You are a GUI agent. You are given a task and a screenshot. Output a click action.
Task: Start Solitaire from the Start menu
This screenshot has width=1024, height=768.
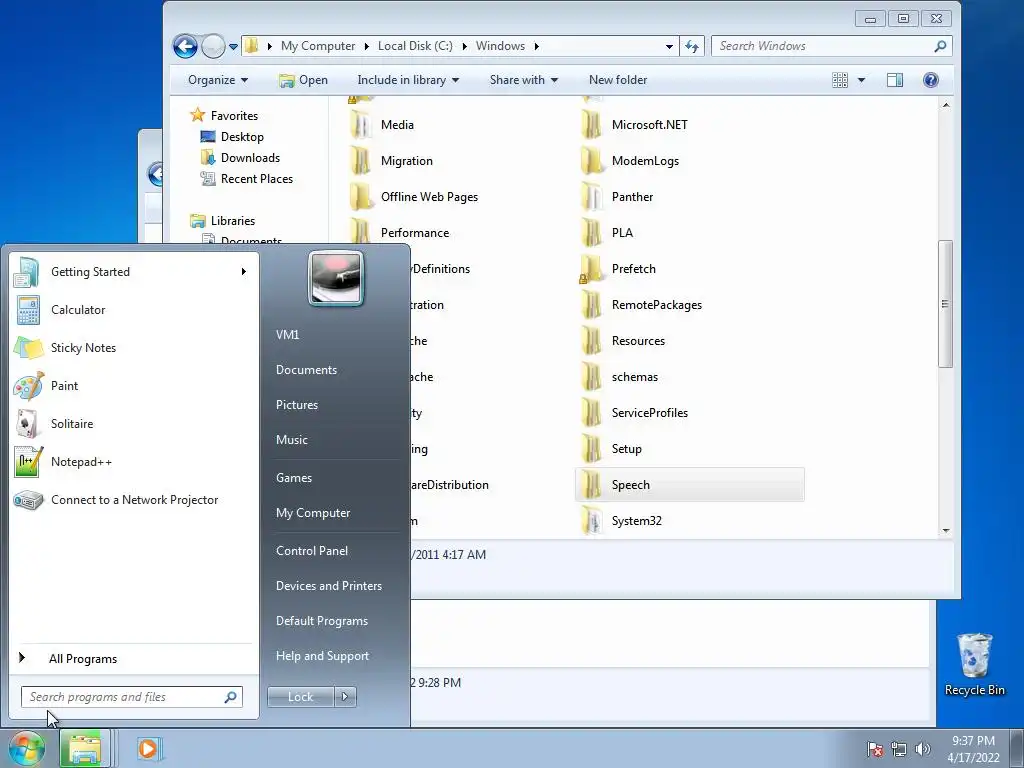point(134,424)
